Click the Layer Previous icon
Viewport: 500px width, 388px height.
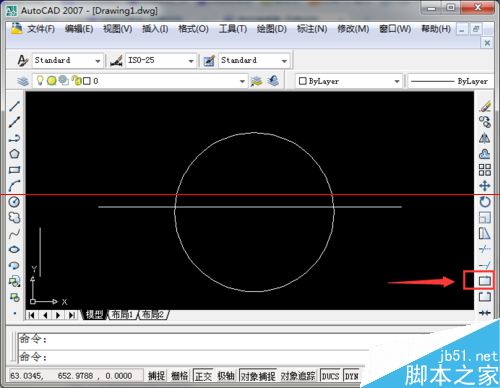pos(273,81)
